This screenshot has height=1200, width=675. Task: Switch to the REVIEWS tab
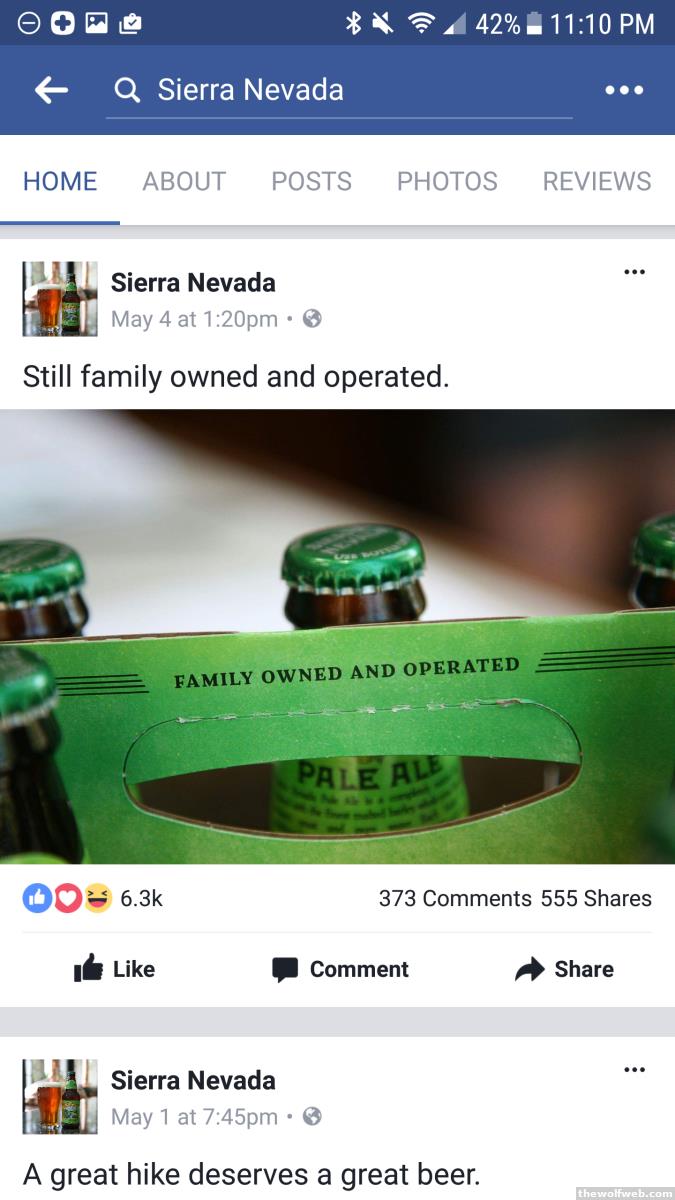(597, 181)
